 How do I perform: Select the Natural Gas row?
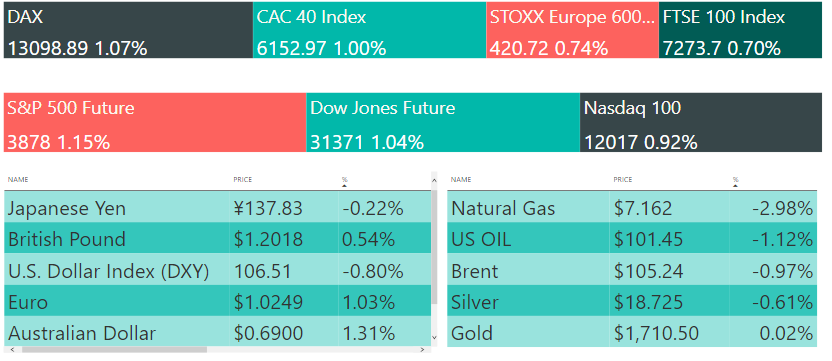pos(631,208)
